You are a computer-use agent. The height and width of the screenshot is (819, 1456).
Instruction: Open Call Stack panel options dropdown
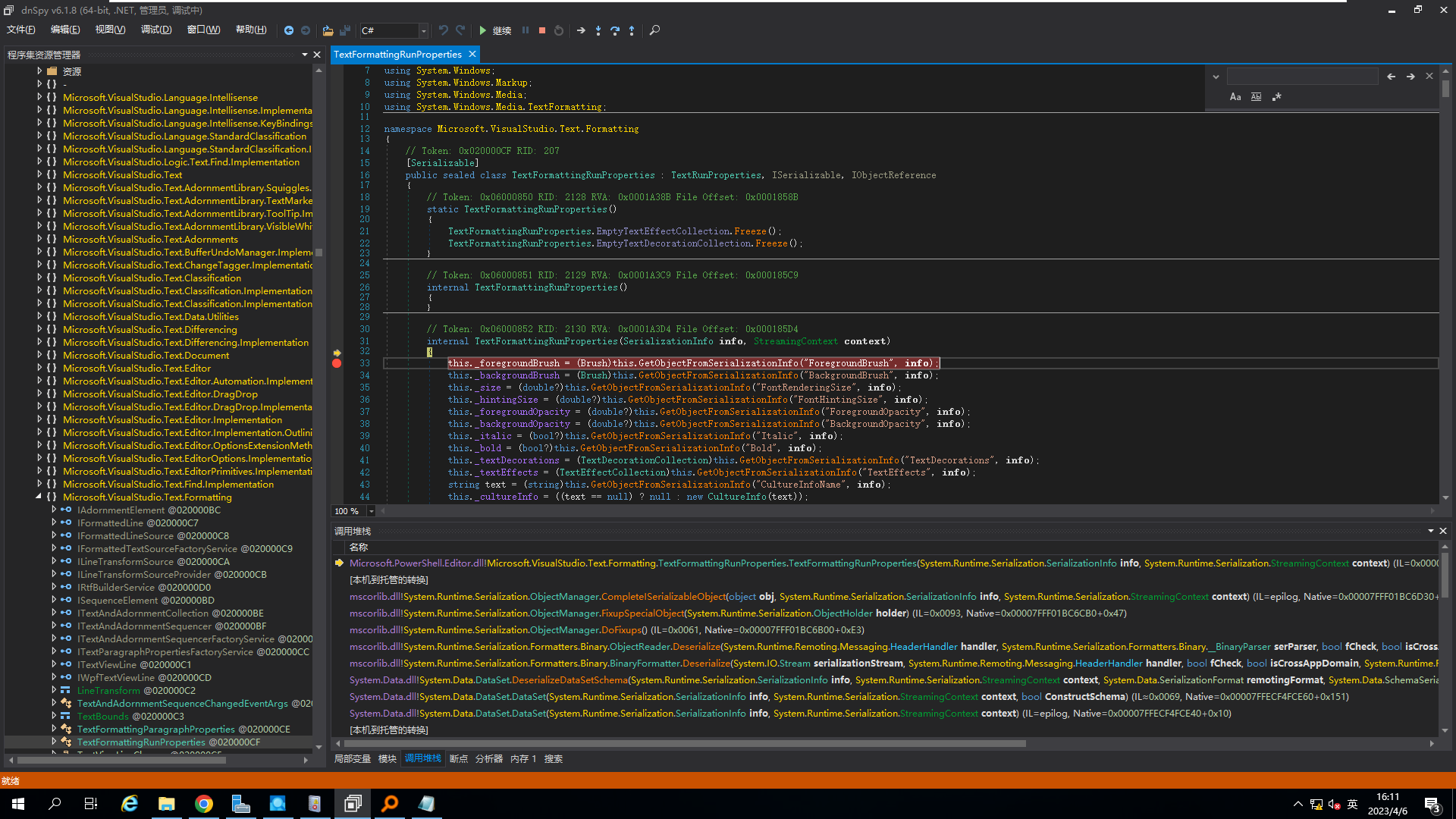coord(1431,531)
